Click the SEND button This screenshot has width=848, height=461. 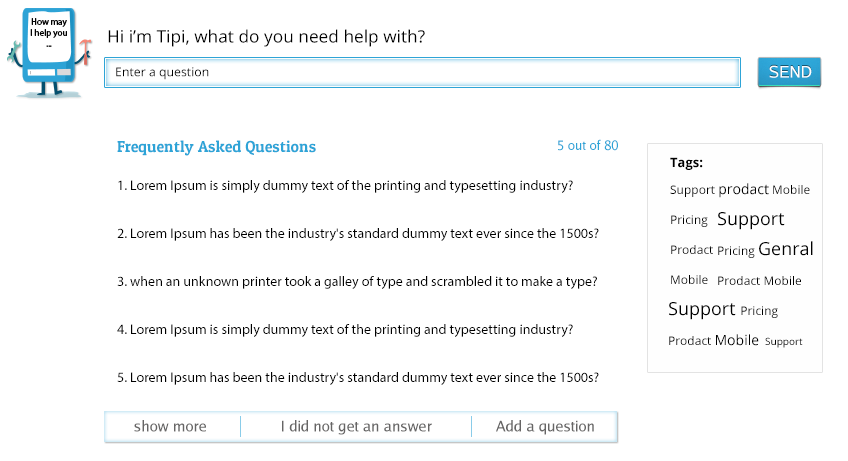pos(789,72)
